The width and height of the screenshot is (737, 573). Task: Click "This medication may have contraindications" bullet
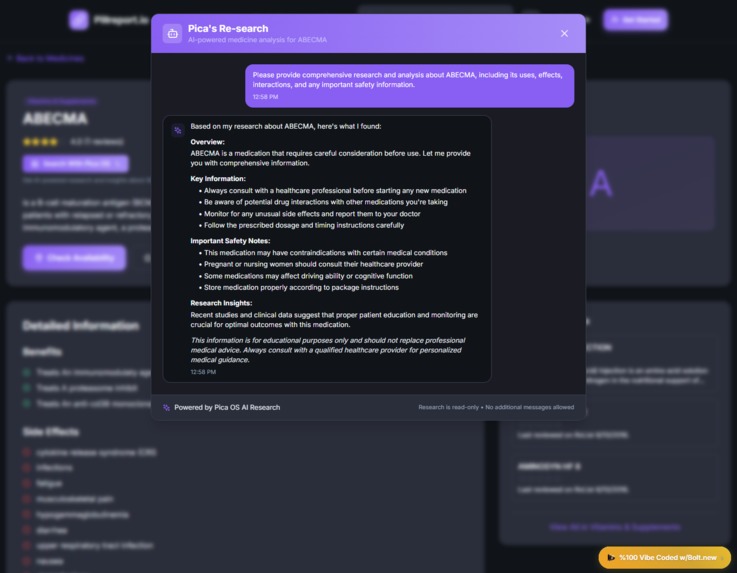tap(325, 253)
